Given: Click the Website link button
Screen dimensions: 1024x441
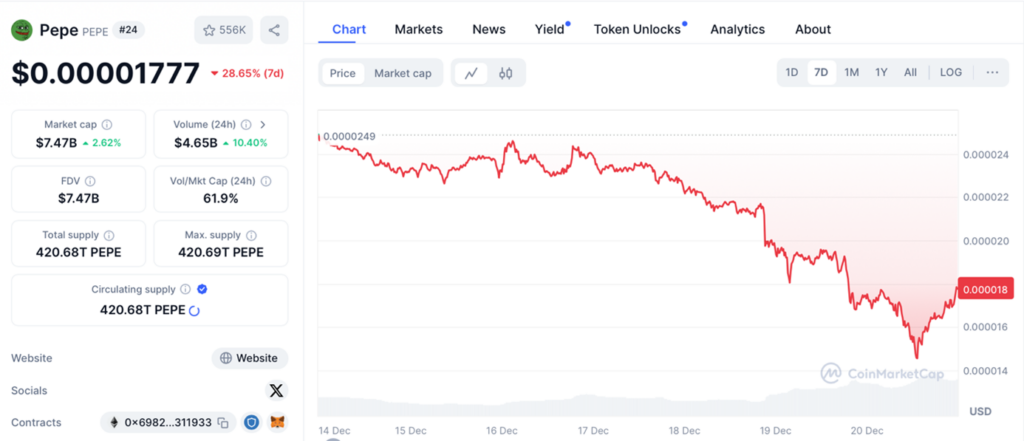Looking at the screenshot, I should tap(250, 358).
